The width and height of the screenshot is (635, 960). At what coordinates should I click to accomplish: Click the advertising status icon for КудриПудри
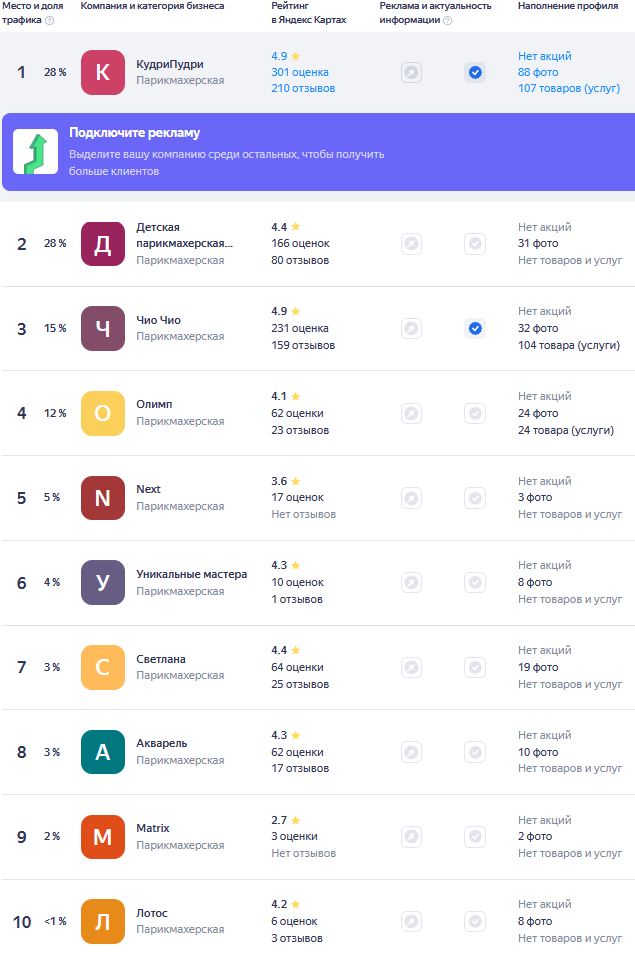tap(411, 73)
